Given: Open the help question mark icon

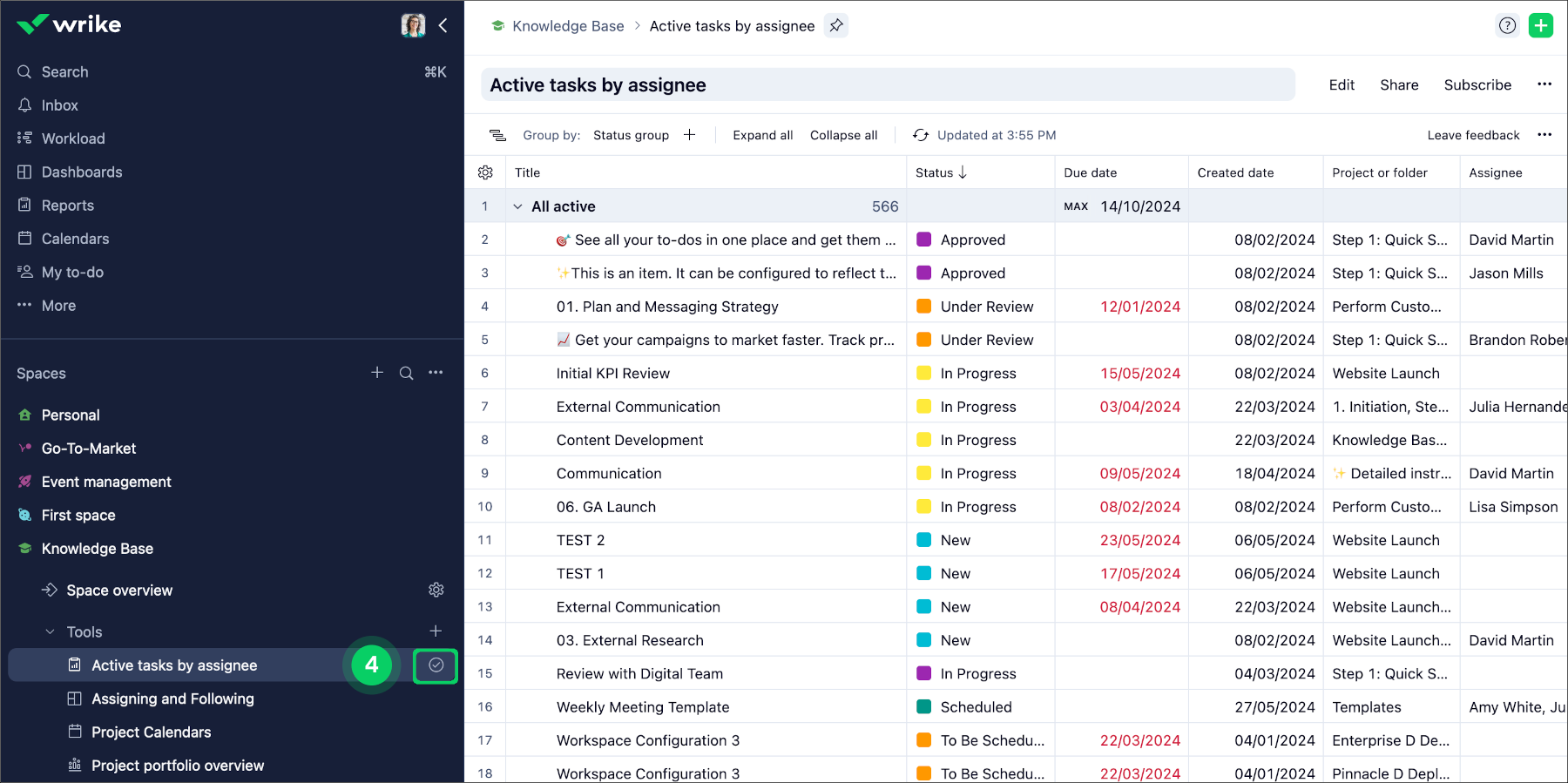Looking at the screenshot, I should point(1507,26).
